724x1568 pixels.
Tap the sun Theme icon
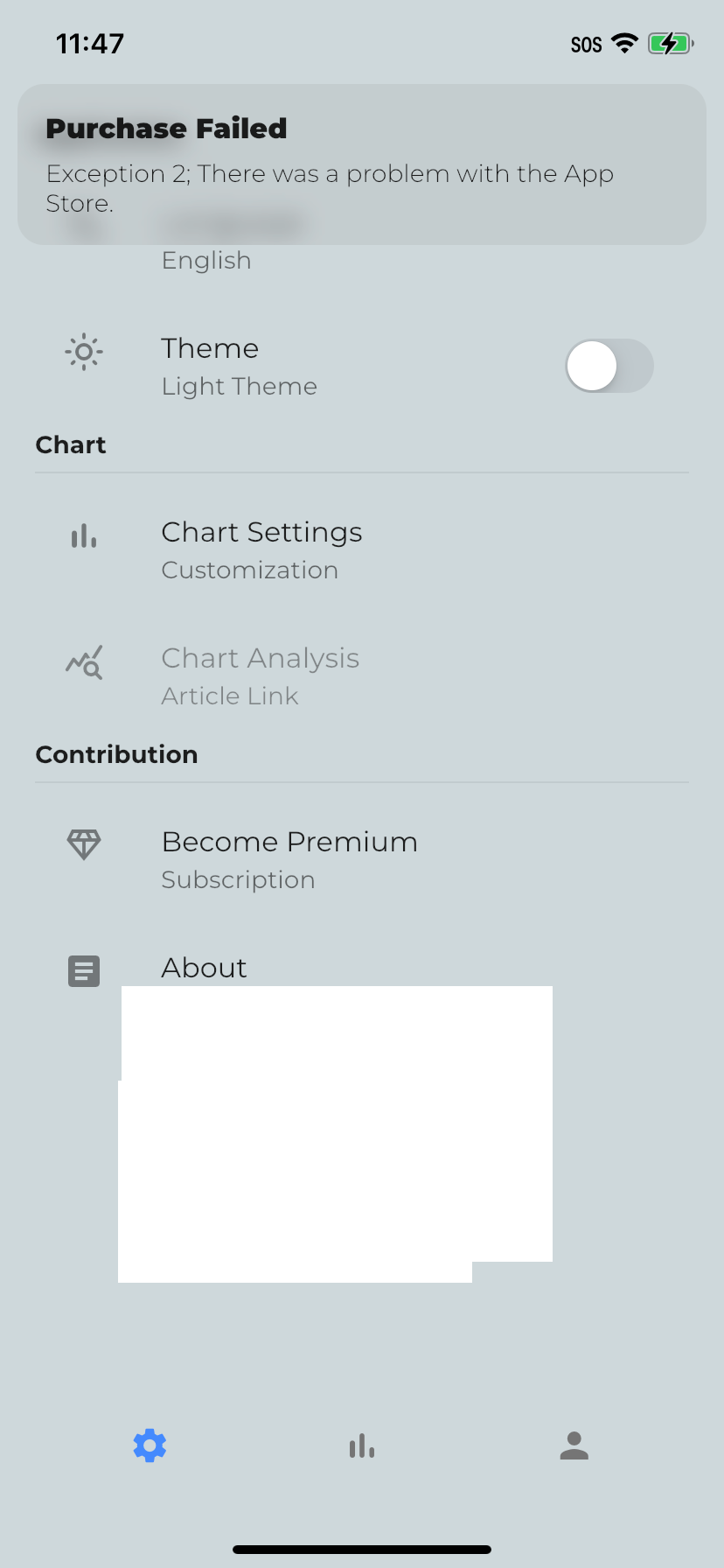point(84,352)
